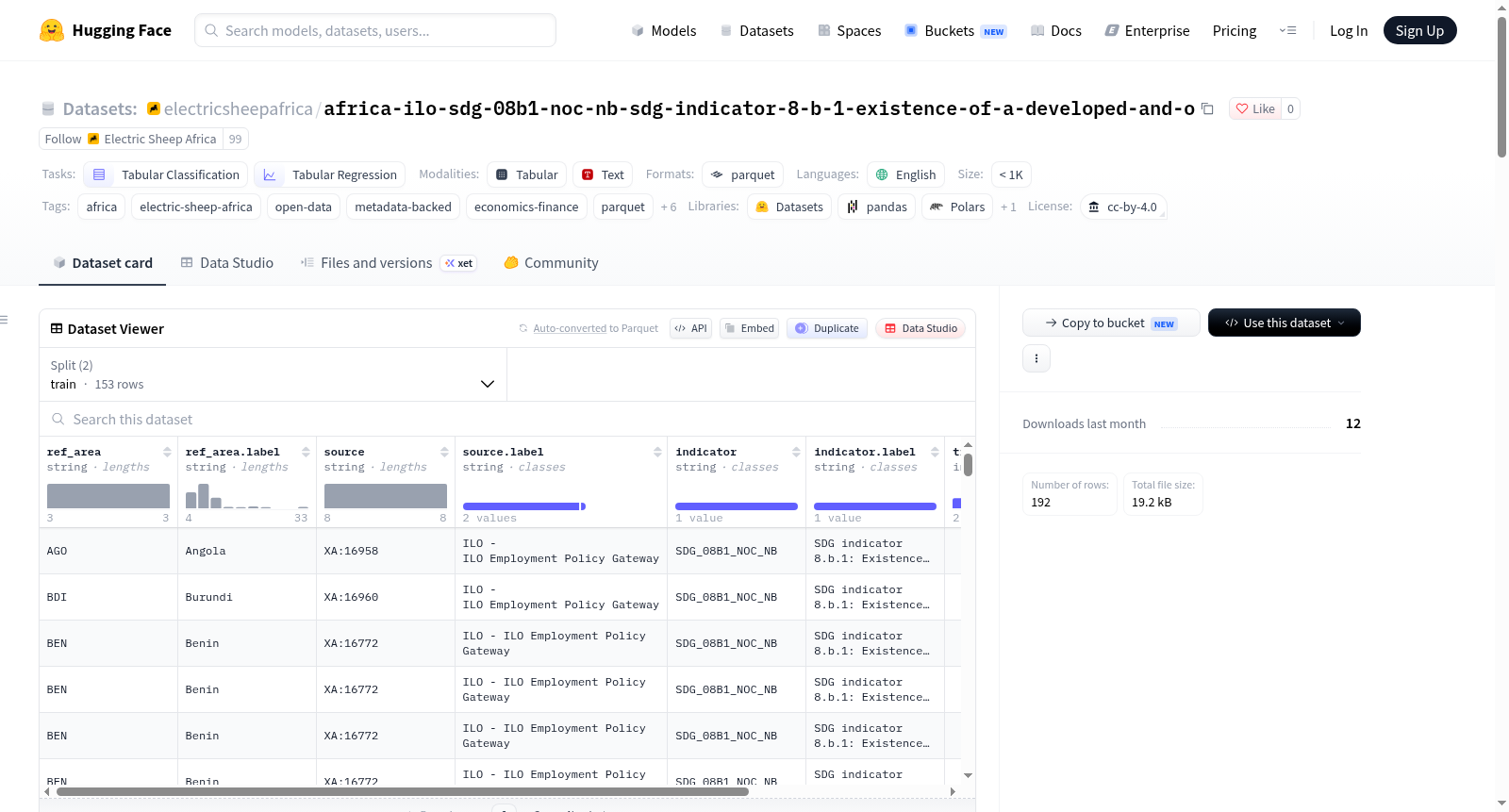Click the AGO cell
Viewport: 1509px width, 812px height.
click(108, 551)
